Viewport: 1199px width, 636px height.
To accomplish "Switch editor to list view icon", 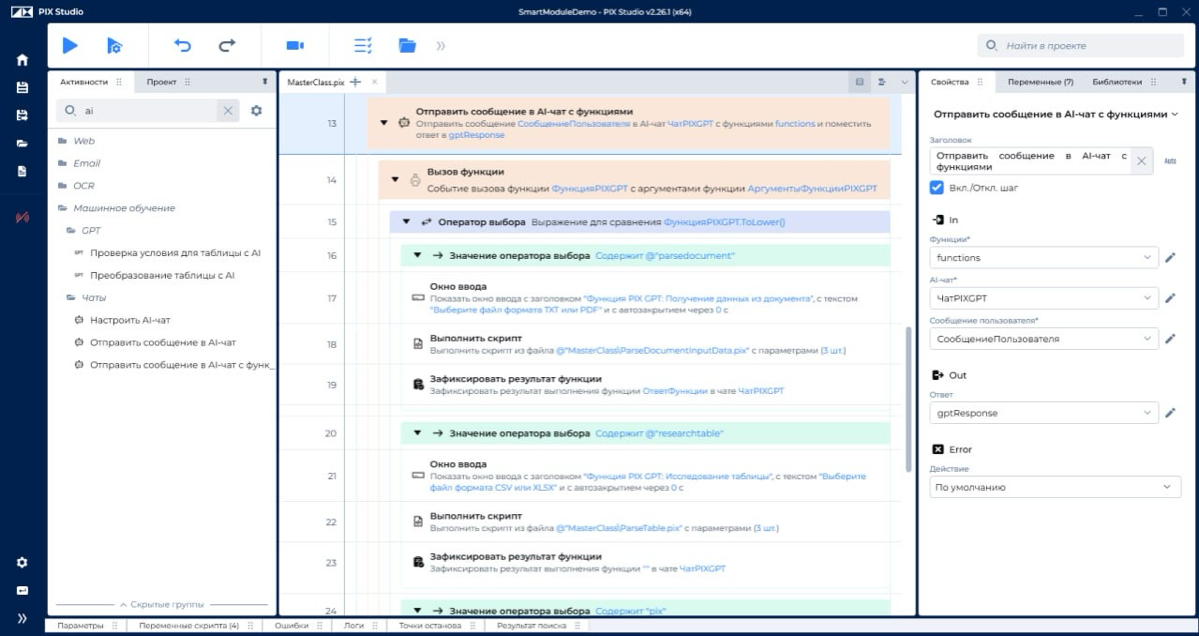I will point(859,82).
